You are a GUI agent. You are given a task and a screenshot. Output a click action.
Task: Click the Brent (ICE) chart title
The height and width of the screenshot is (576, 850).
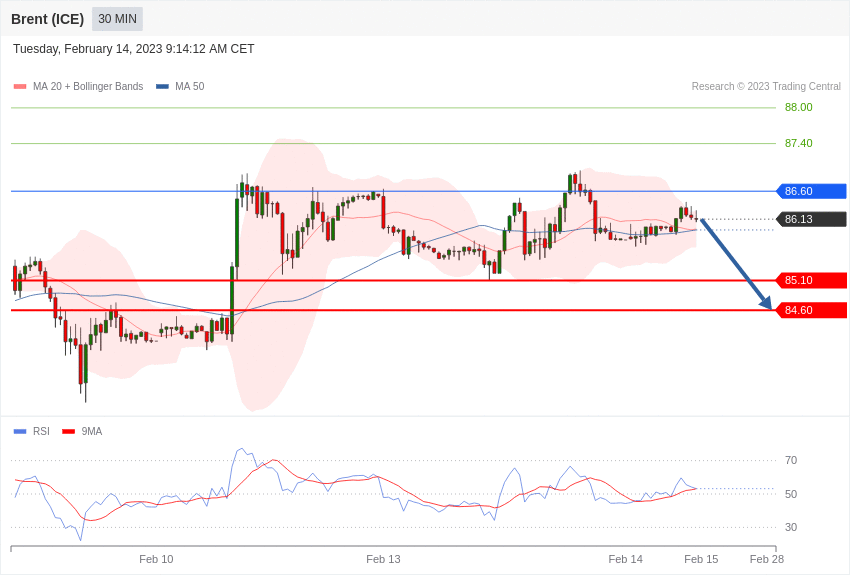(x=48, y=19)
